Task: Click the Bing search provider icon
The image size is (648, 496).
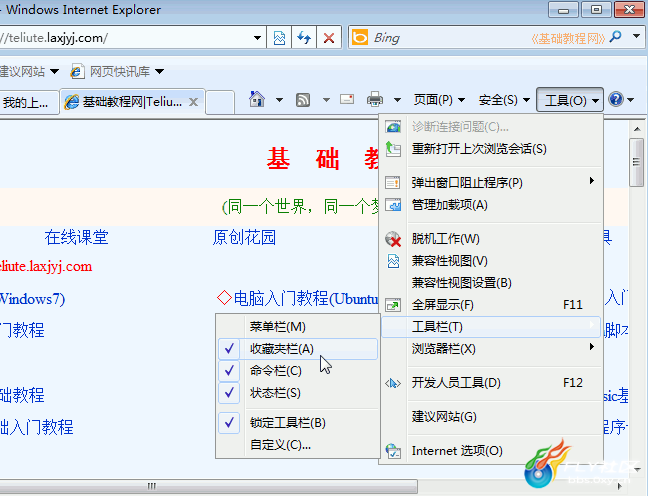Action: [360, 38]
